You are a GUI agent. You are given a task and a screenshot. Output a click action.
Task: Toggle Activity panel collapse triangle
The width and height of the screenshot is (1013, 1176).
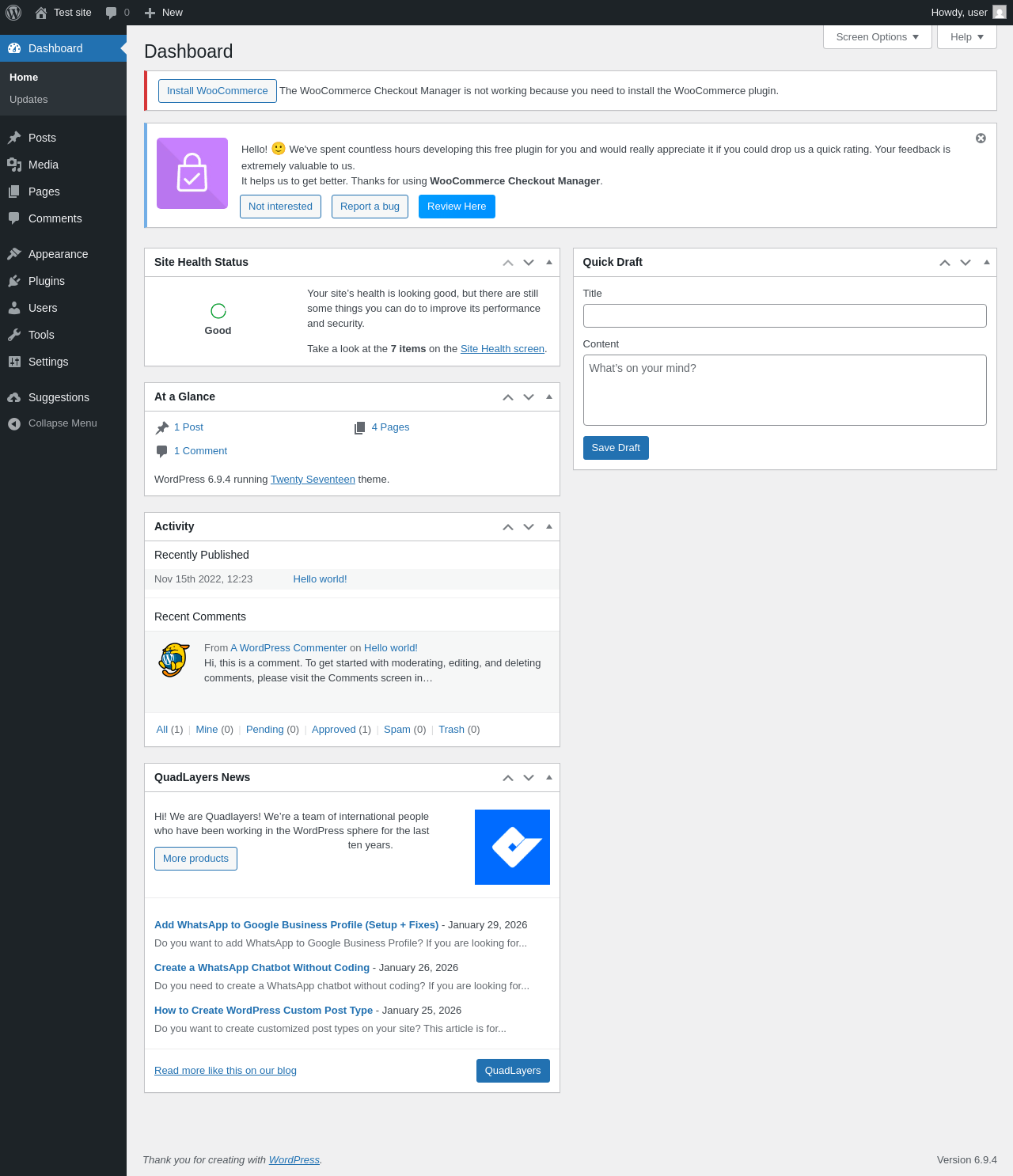[x=549, y=526]
